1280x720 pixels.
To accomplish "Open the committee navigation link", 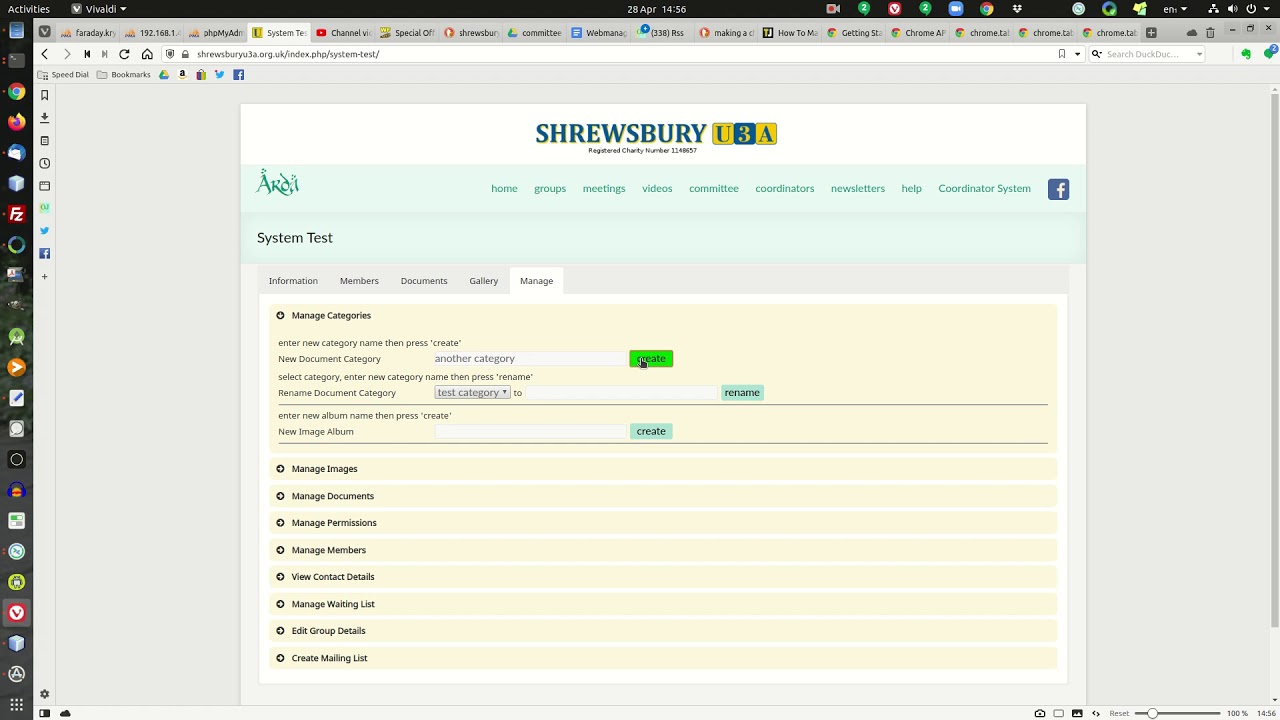I will pos(714,188).
